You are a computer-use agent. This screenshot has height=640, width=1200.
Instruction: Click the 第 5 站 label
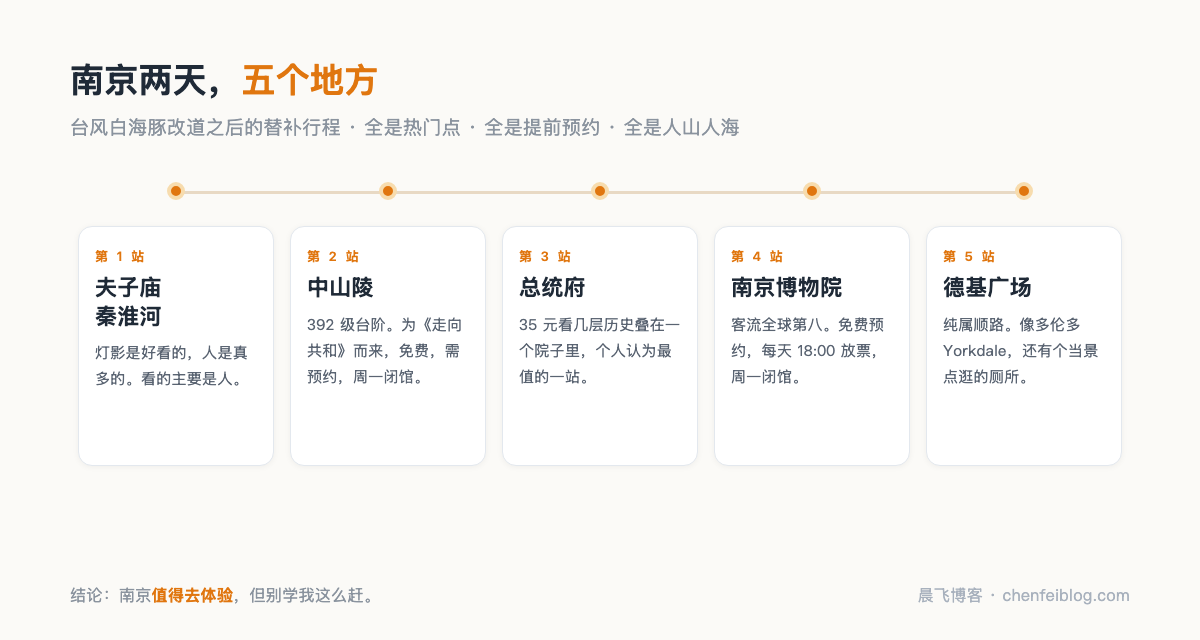(x=968, y=256)
